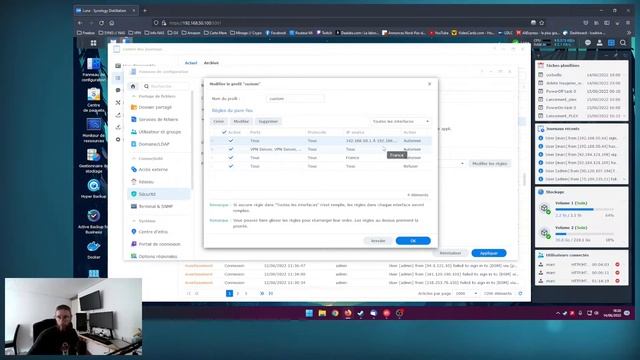Open Active Backup for Business icon

[93, 221]
